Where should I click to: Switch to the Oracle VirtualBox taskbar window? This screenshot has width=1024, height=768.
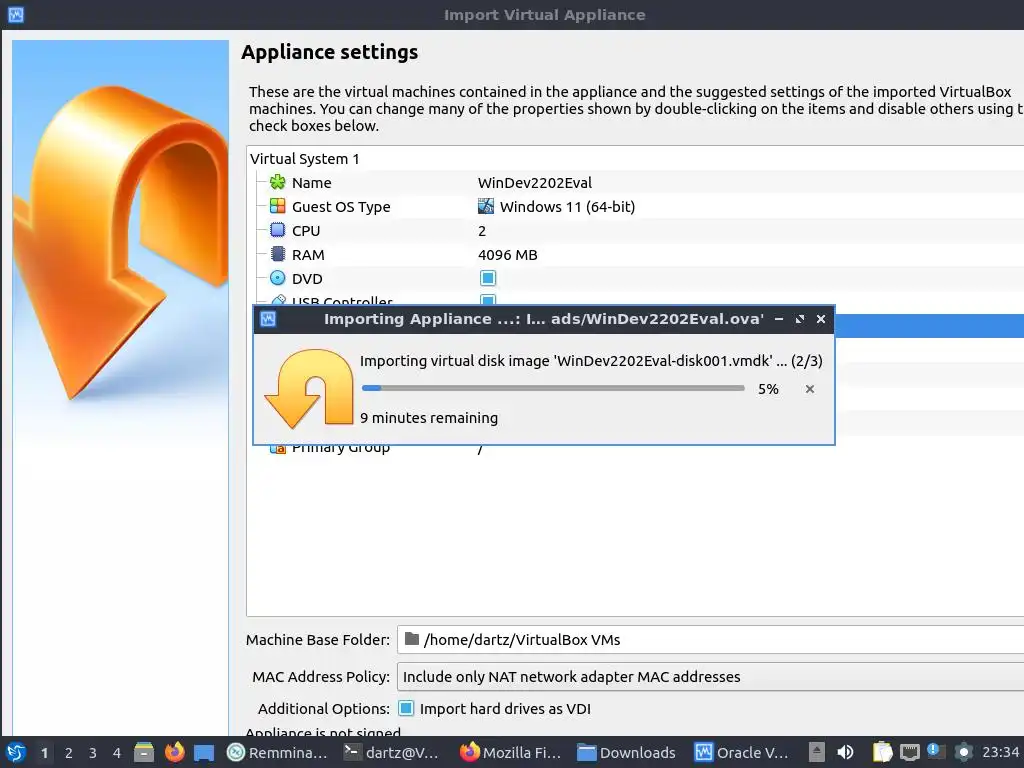click(742, 752)
